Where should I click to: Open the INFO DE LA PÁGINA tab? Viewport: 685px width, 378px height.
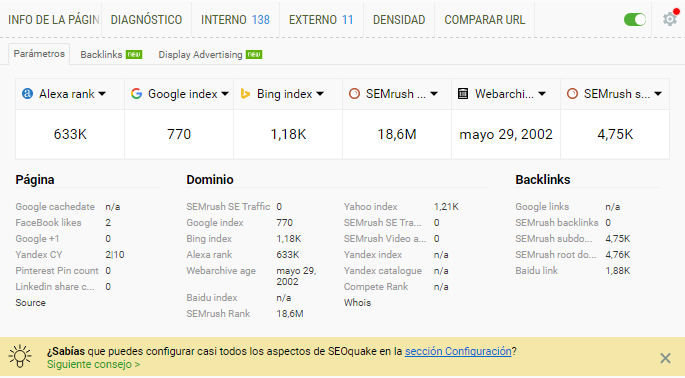point(54,20)
